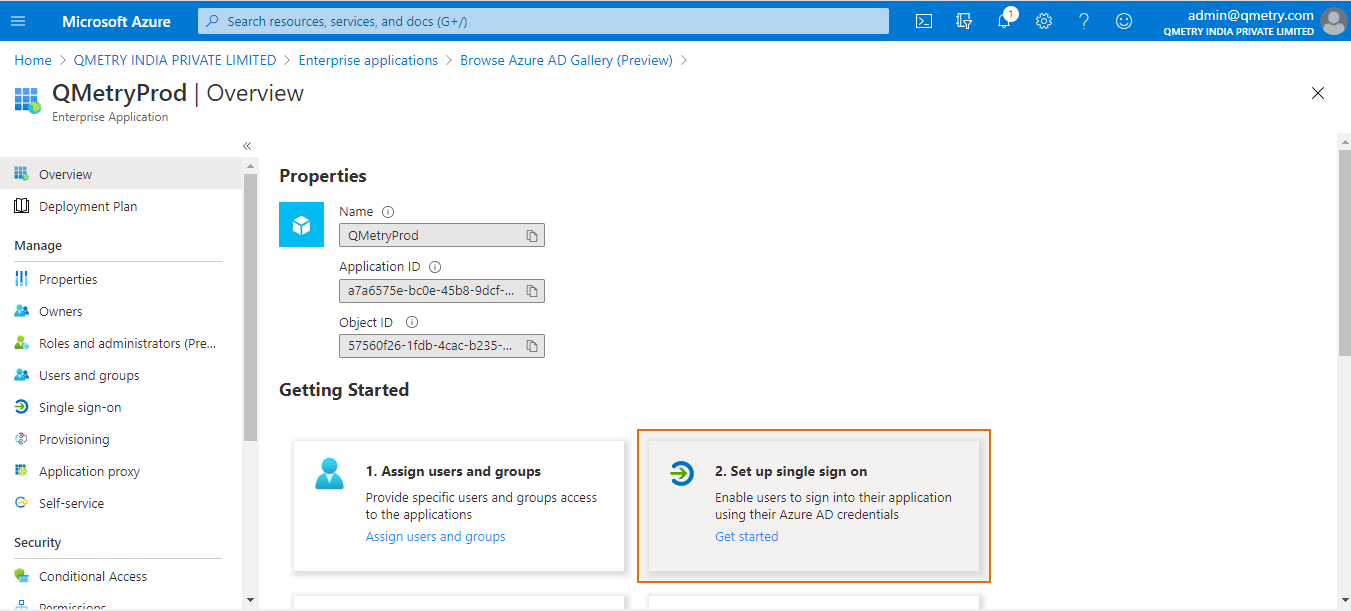The height and width of the screenshot is (611, 1351).
Task: Click Assign users and groups link
Action: tap(435, 537)
